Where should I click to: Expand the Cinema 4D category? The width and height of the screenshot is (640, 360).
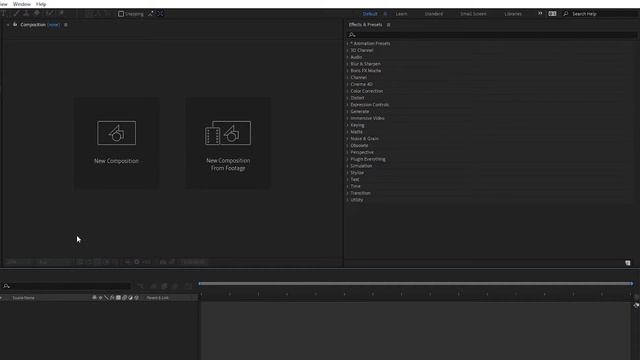(348, 84)
